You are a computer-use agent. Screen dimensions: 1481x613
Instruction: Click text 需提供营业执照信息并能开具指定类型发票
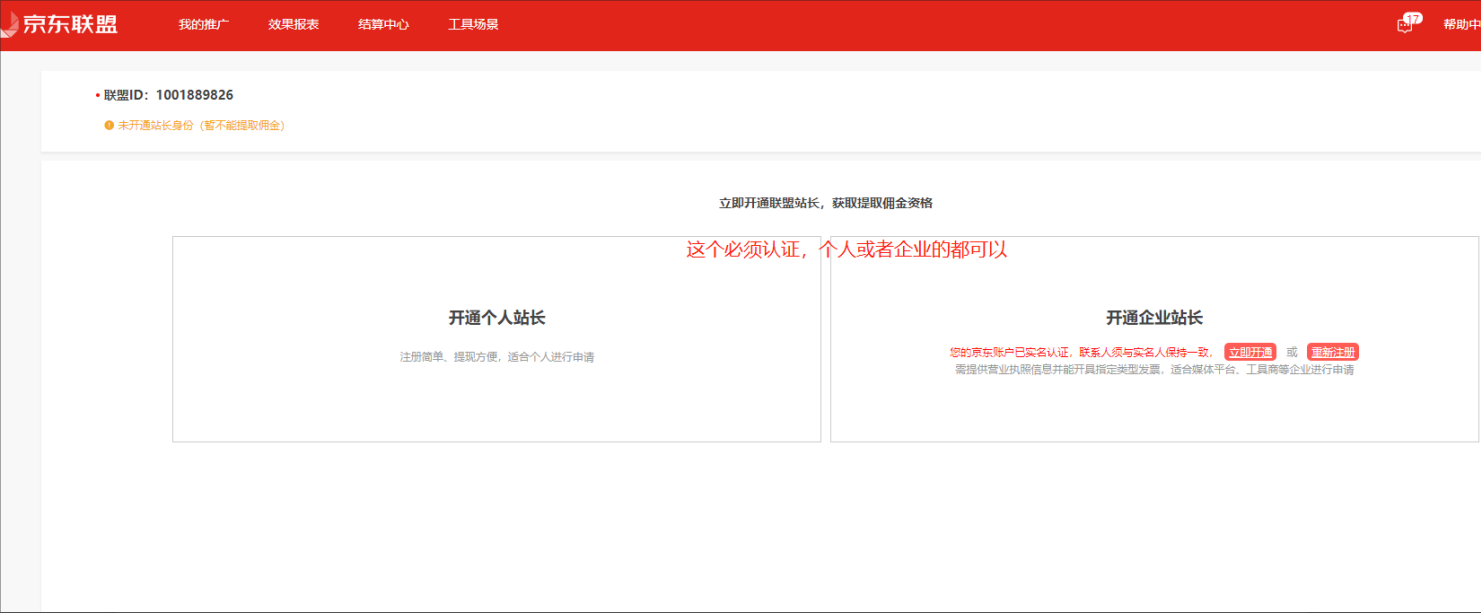point(1059,370)
